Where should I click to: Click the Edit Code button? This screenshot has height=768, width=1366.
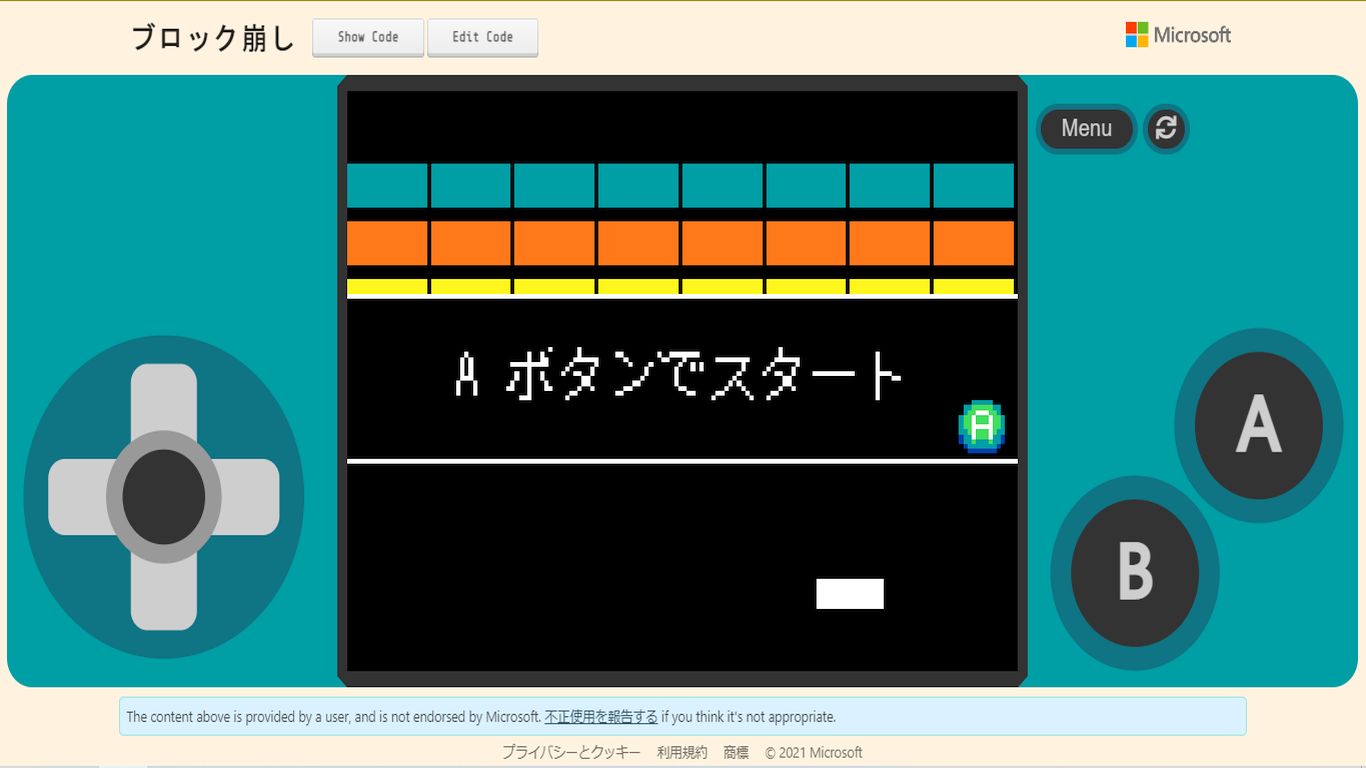tap(482, 37)
